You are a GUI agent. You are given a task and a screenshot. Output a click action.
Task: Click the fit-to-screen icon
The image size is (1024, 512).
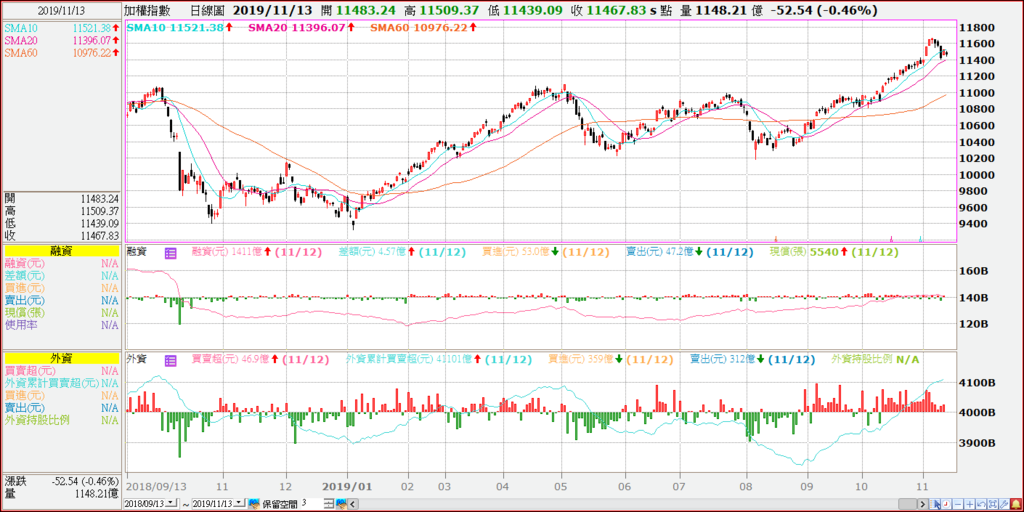click(993, 504)
